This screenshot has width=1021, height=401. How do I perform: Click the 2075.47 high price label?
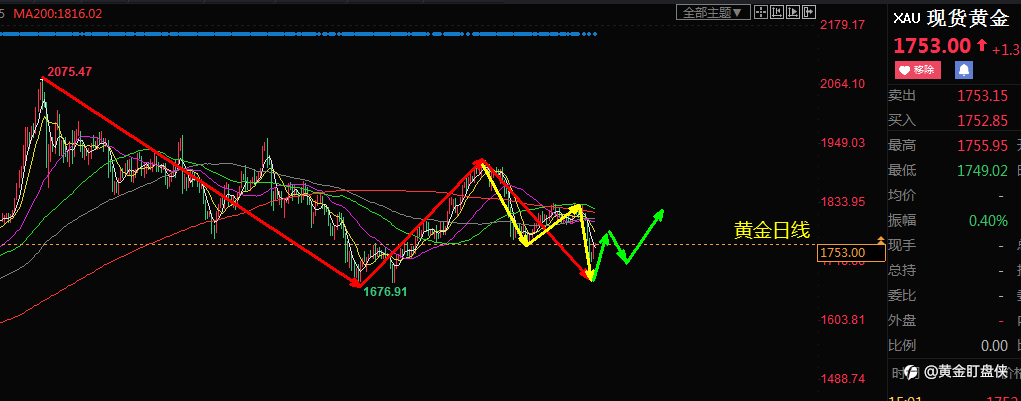pos(69,72)
